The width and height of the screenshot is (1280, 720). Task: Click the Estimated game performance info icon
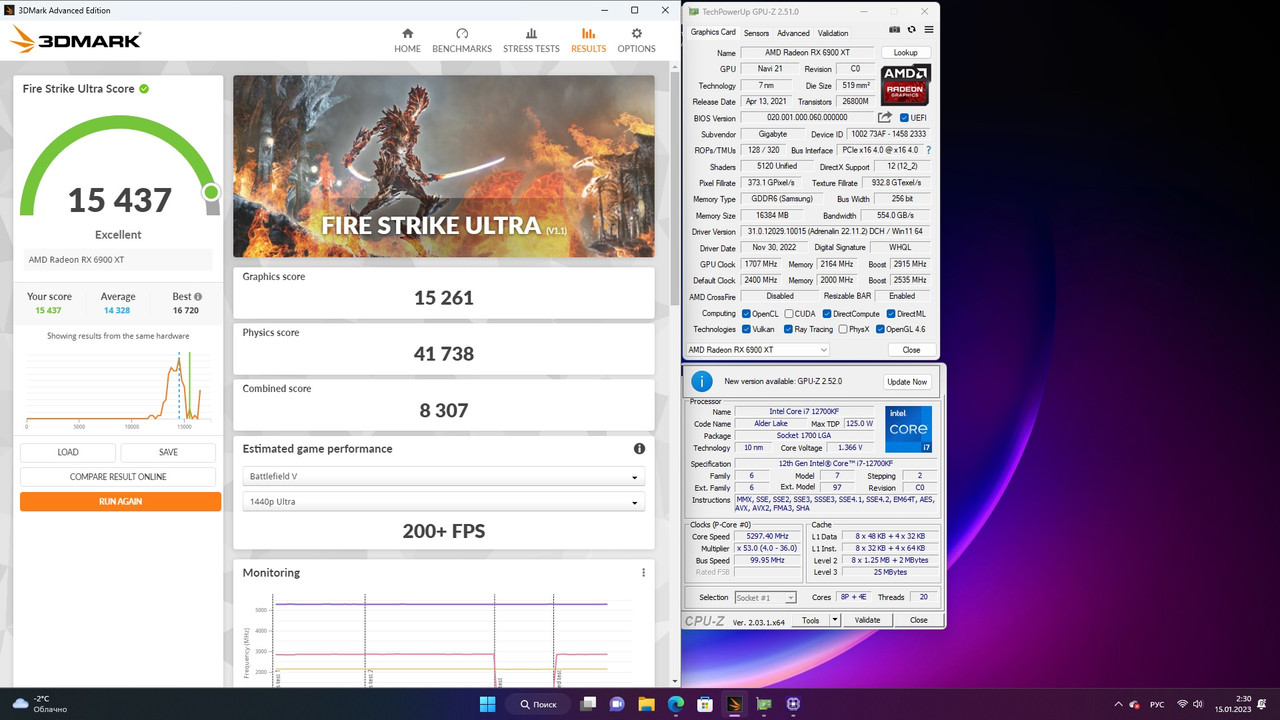(x=639, y=449)
